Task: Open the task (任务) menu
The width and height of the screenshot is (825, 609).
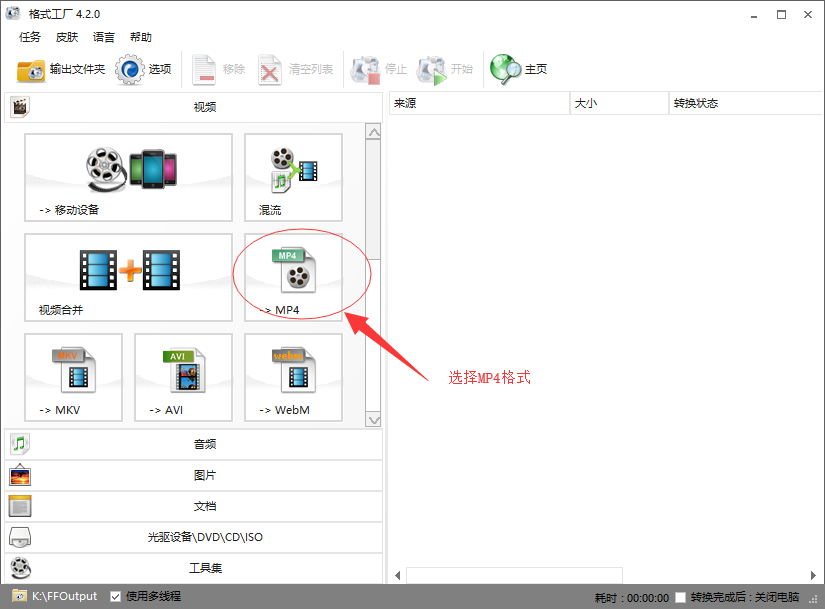Action: tap(30, 37)
